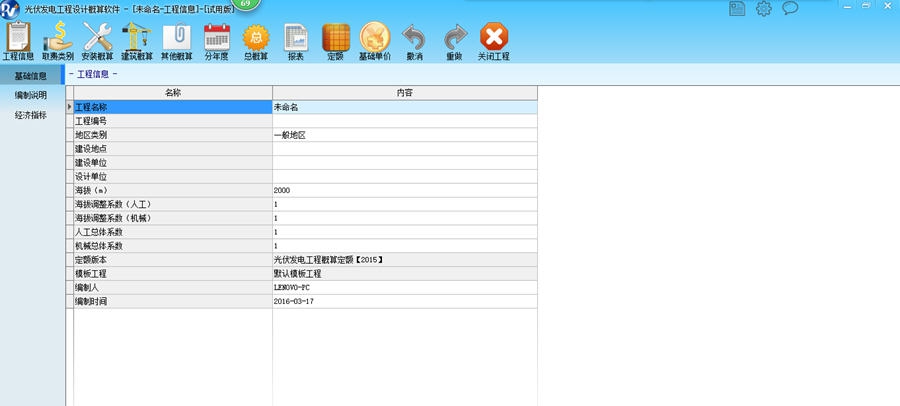Click the document icon in title bar
The image size is (900, 406).
coord(737,8)
